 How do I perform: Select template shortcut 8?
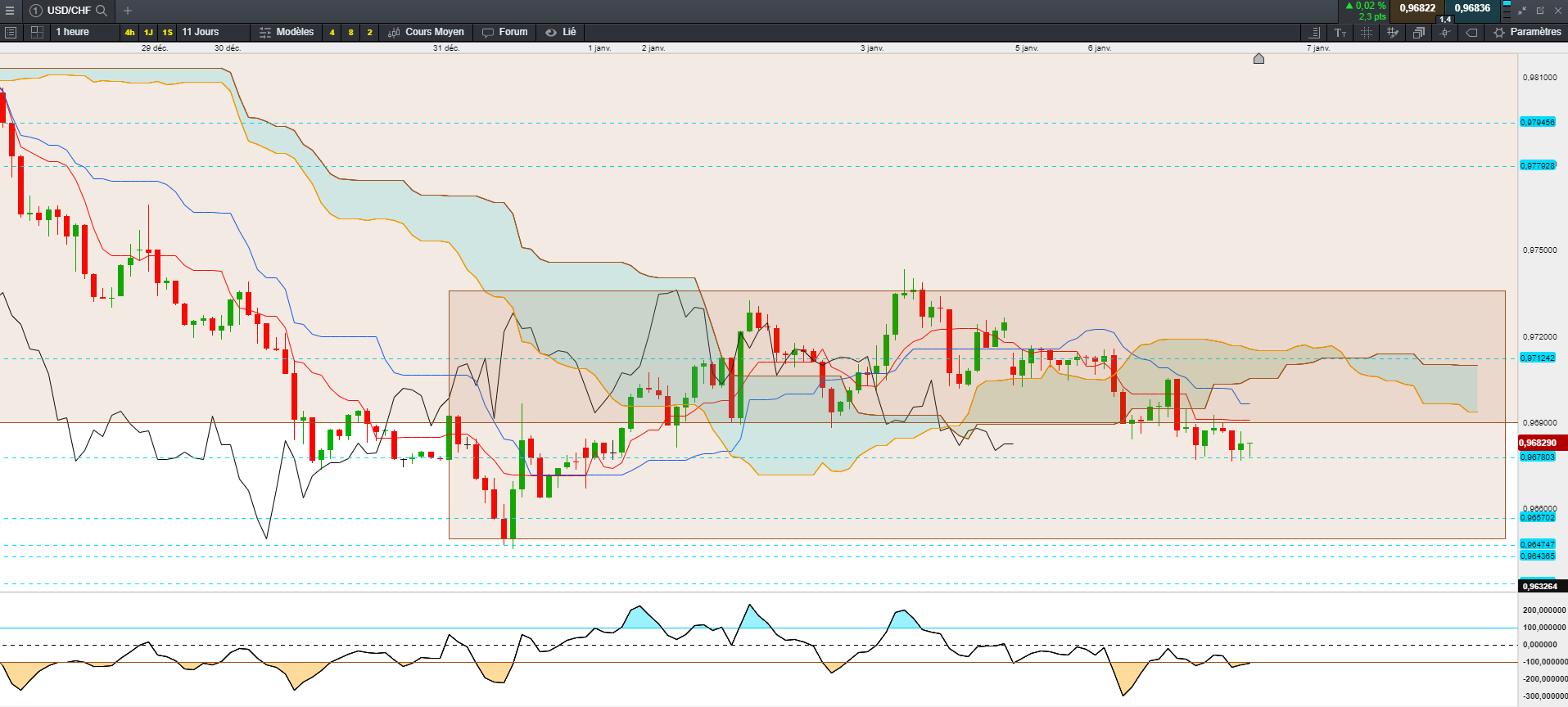(x=350, y=32)
